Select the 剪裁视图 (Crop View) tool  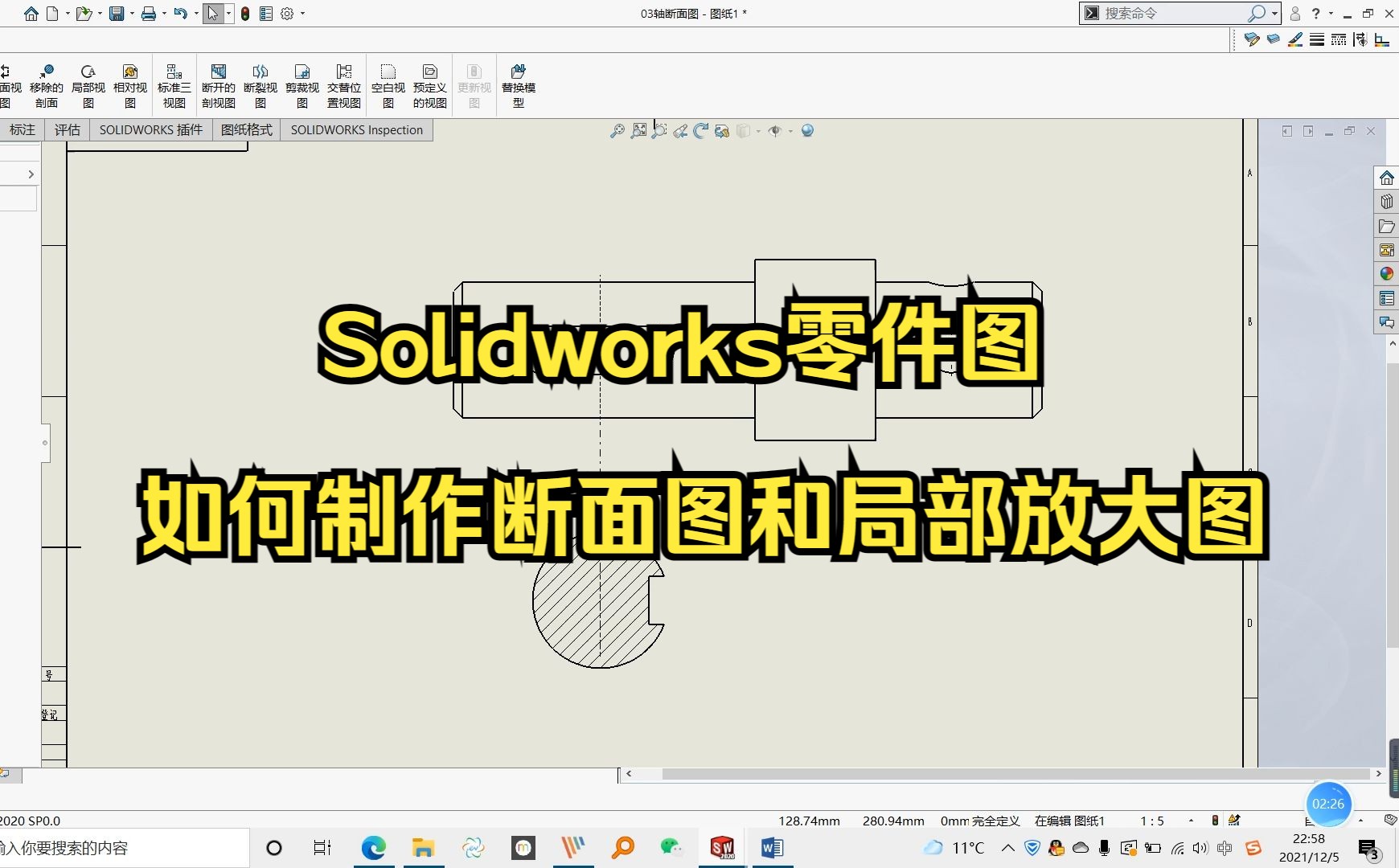tap(302, 86)
